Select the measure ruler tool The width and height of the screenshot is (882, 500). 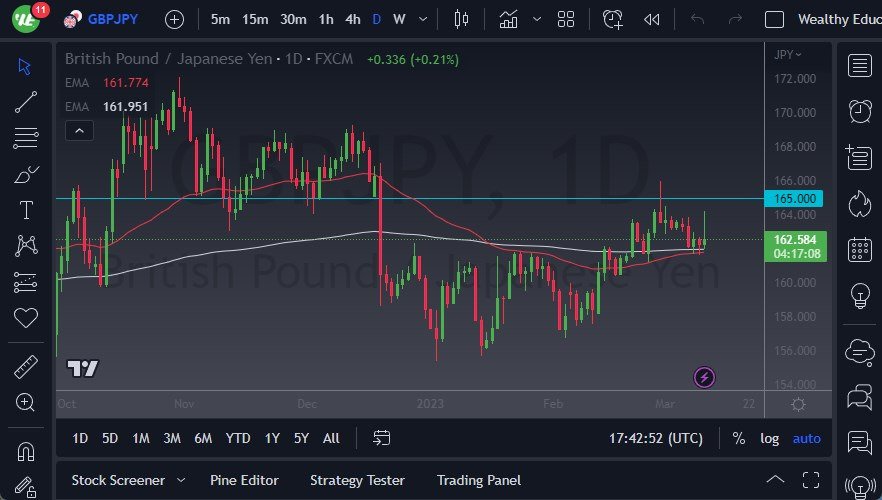[x=26, y=367]
